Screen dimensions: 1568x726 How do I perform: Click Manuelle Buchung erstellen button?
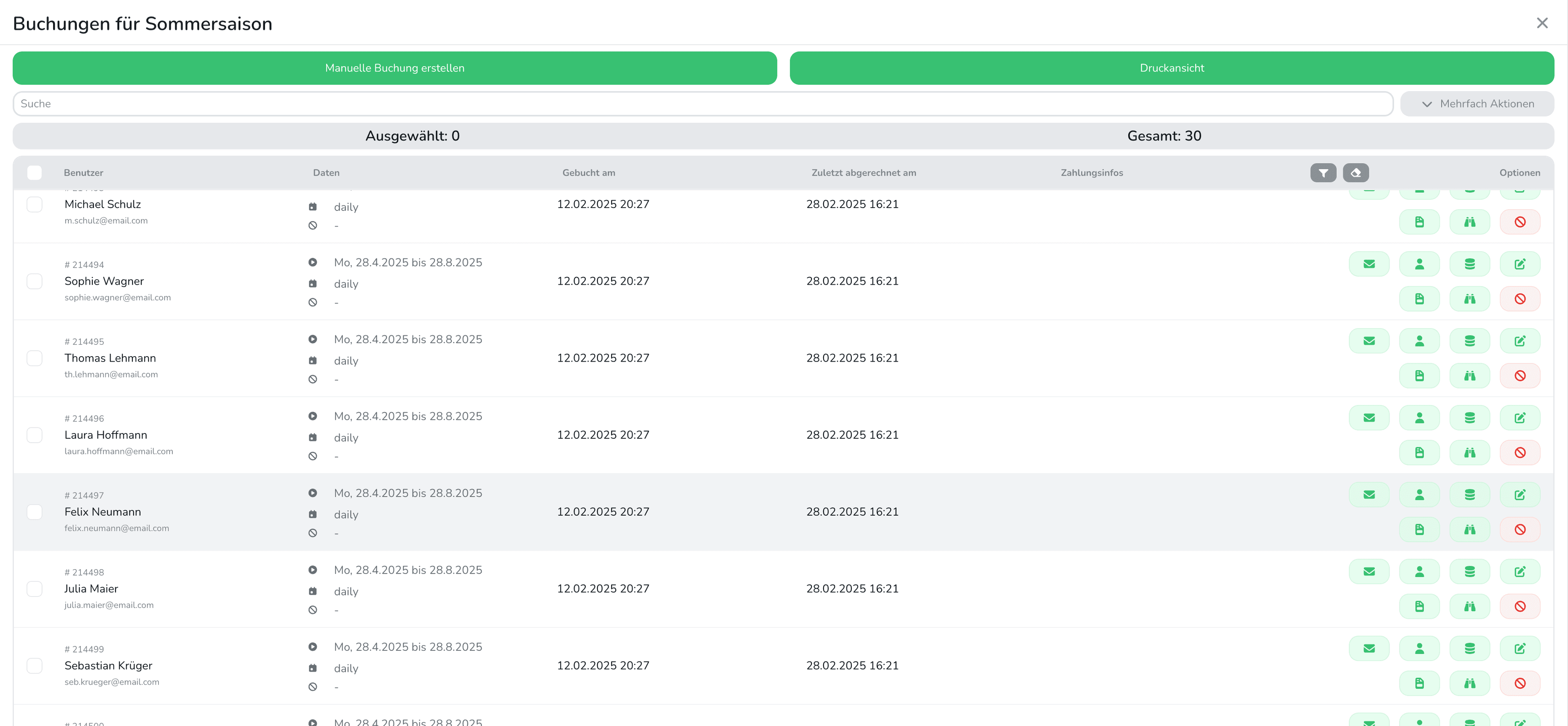coord(394,68)
